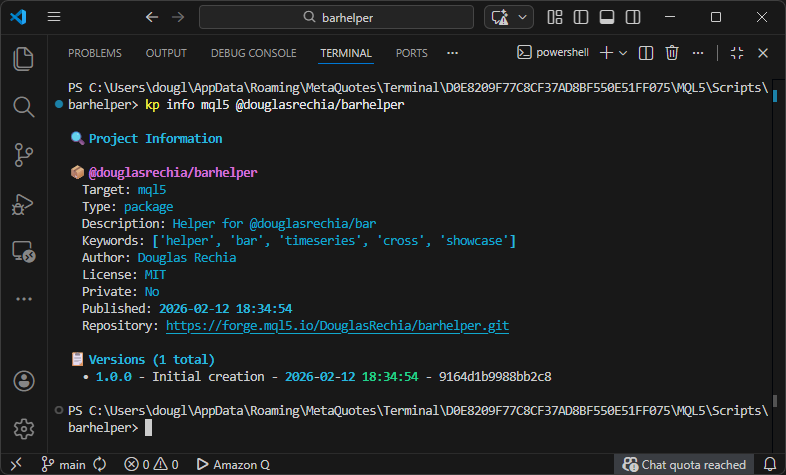
Task: Click the notifications bell in status bar
Action: coord(769,464)
